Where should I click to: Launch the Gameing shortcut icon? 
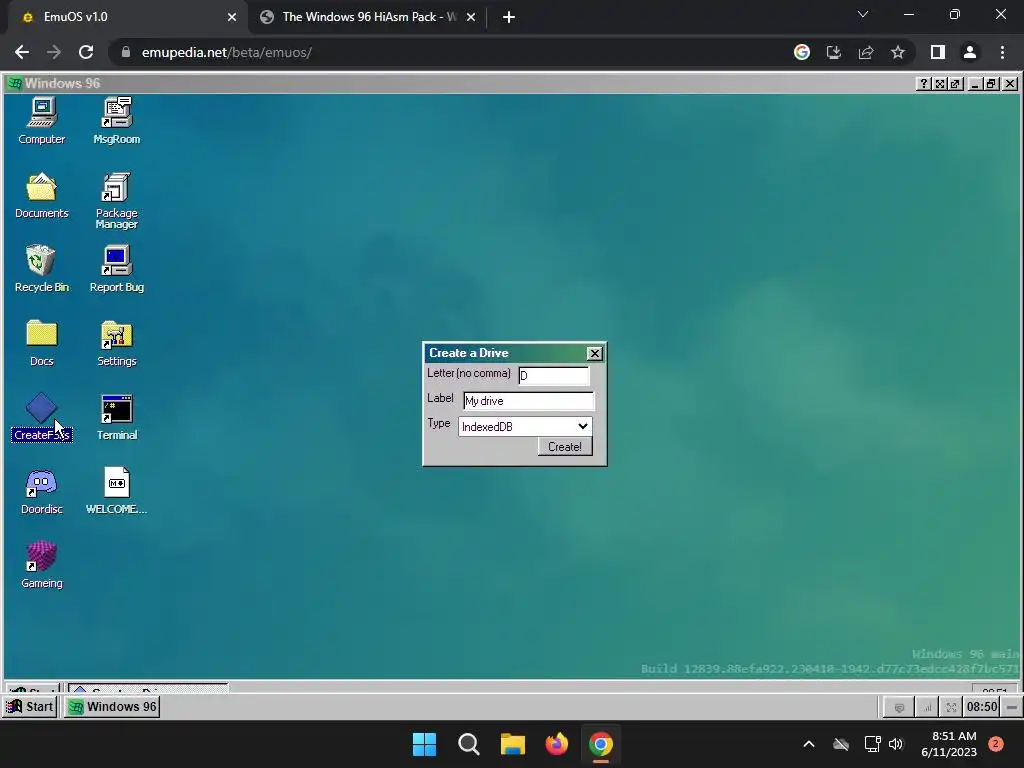[42, 565]
